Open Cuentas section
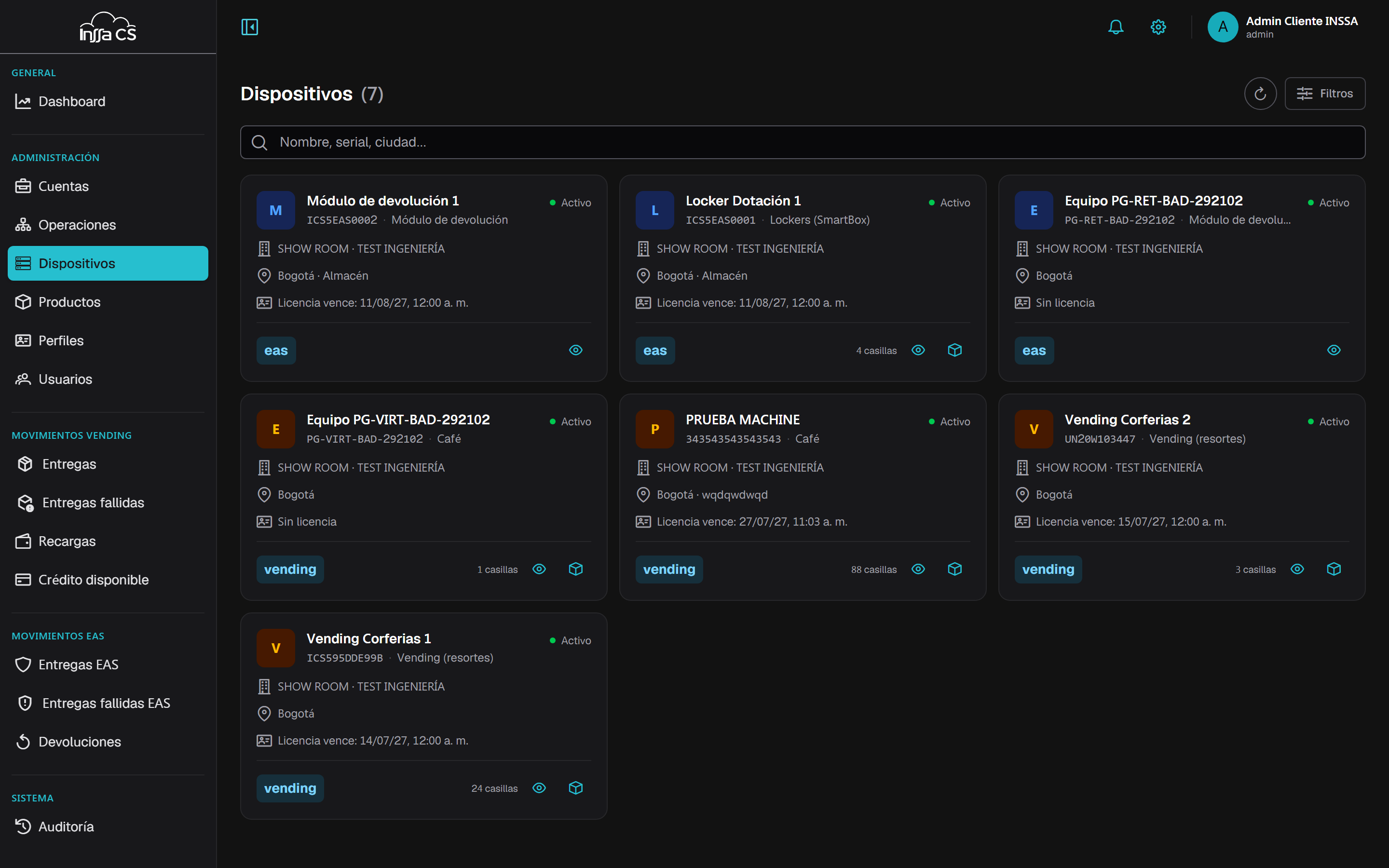Image resolution: width=1389 pixels, height=868 pixels. (x=108, y=187)
